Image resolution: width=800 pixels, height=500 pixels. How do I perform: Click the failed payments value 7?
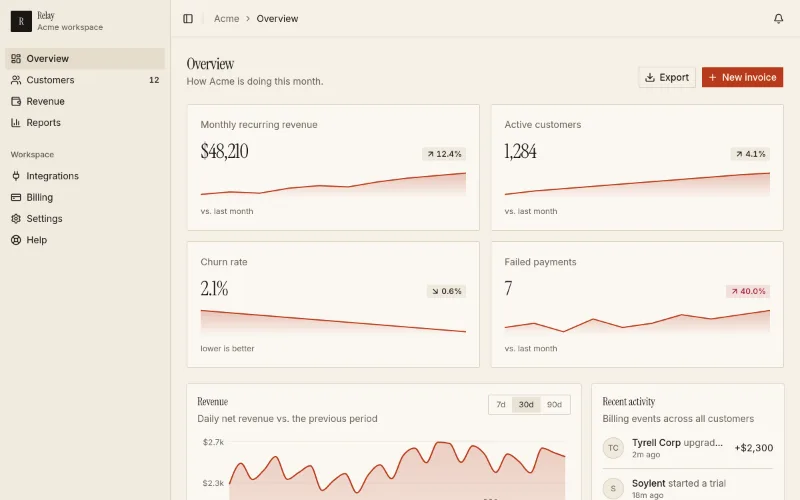click(x=508, y=288)
